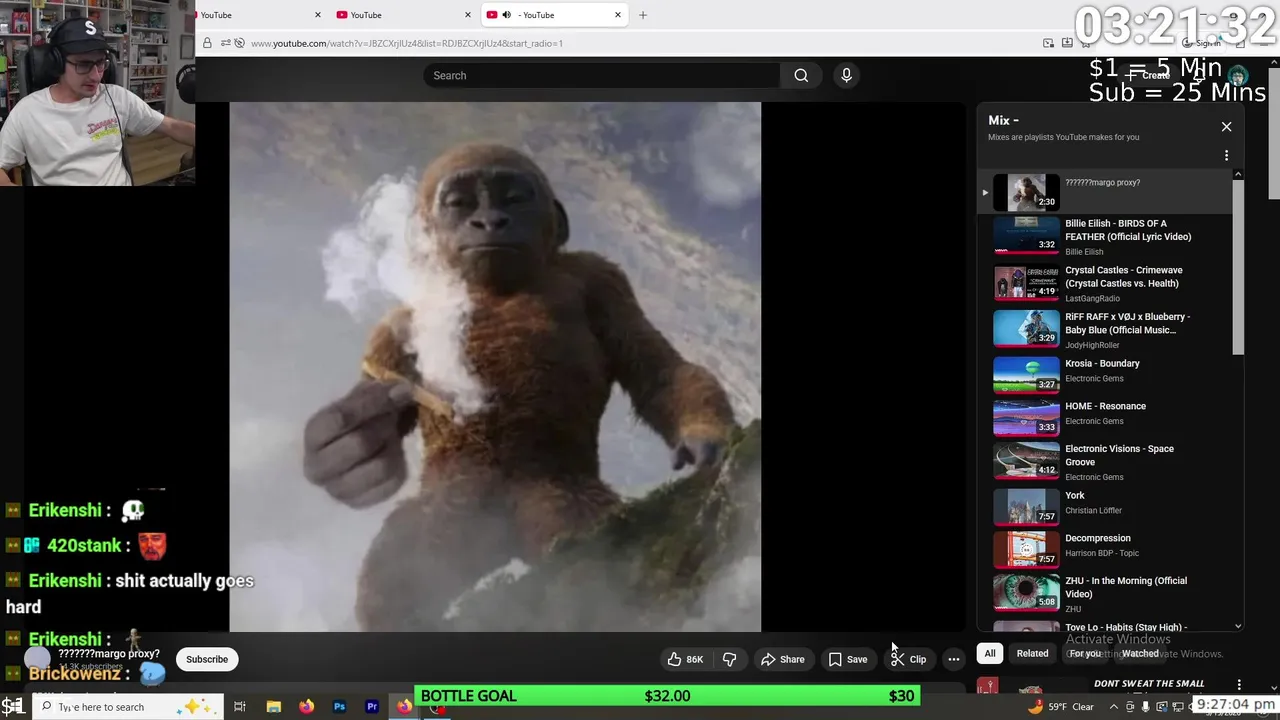Click the install/download icon in address bar
The width and height of the screenshot is (1280, 720).
[1067, 43]
